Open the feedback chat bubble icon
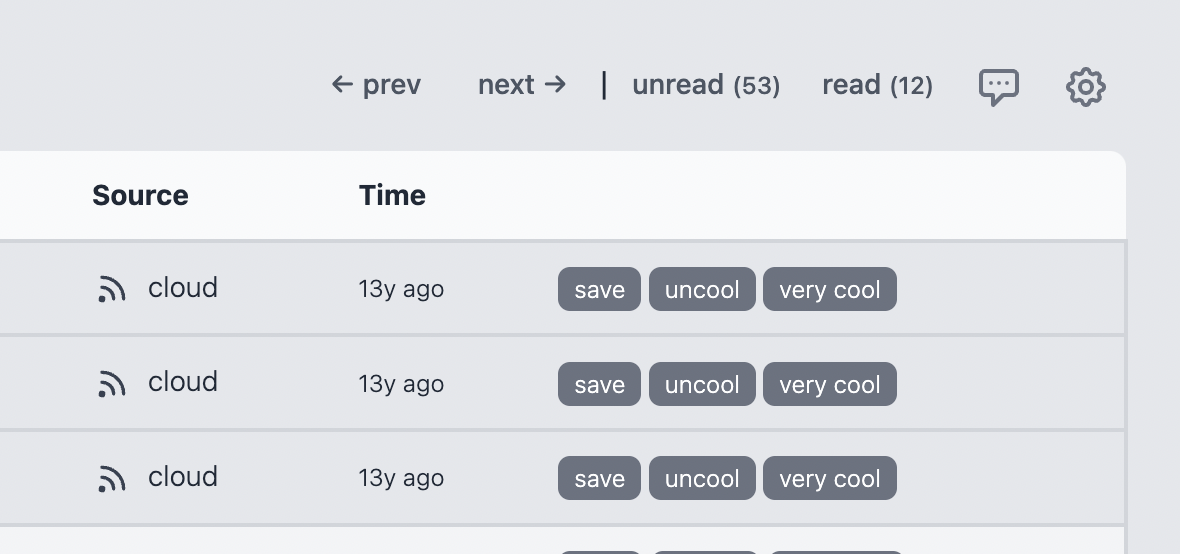The width and height of the screenshot is (1180, 554). [x=999, y=87]
